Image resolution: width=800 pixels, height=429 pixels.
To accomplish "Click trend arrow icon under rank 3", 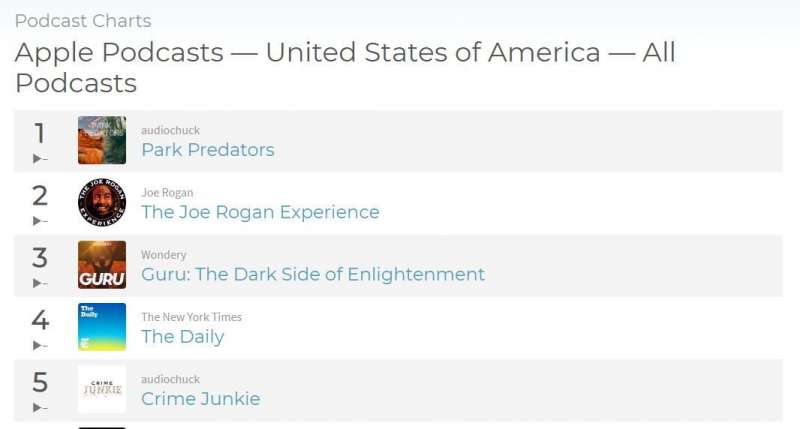I will click(40, 283).
